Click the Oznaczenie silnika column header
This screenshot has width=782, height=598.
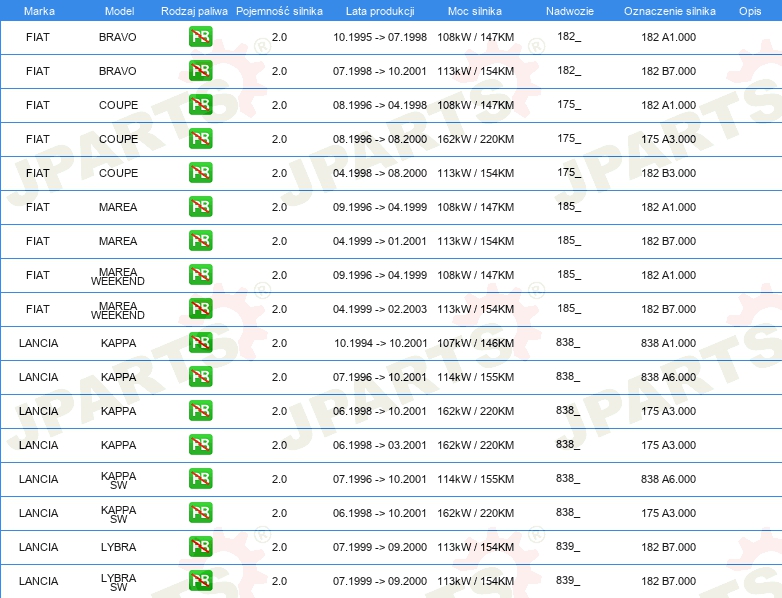(669, 11)
